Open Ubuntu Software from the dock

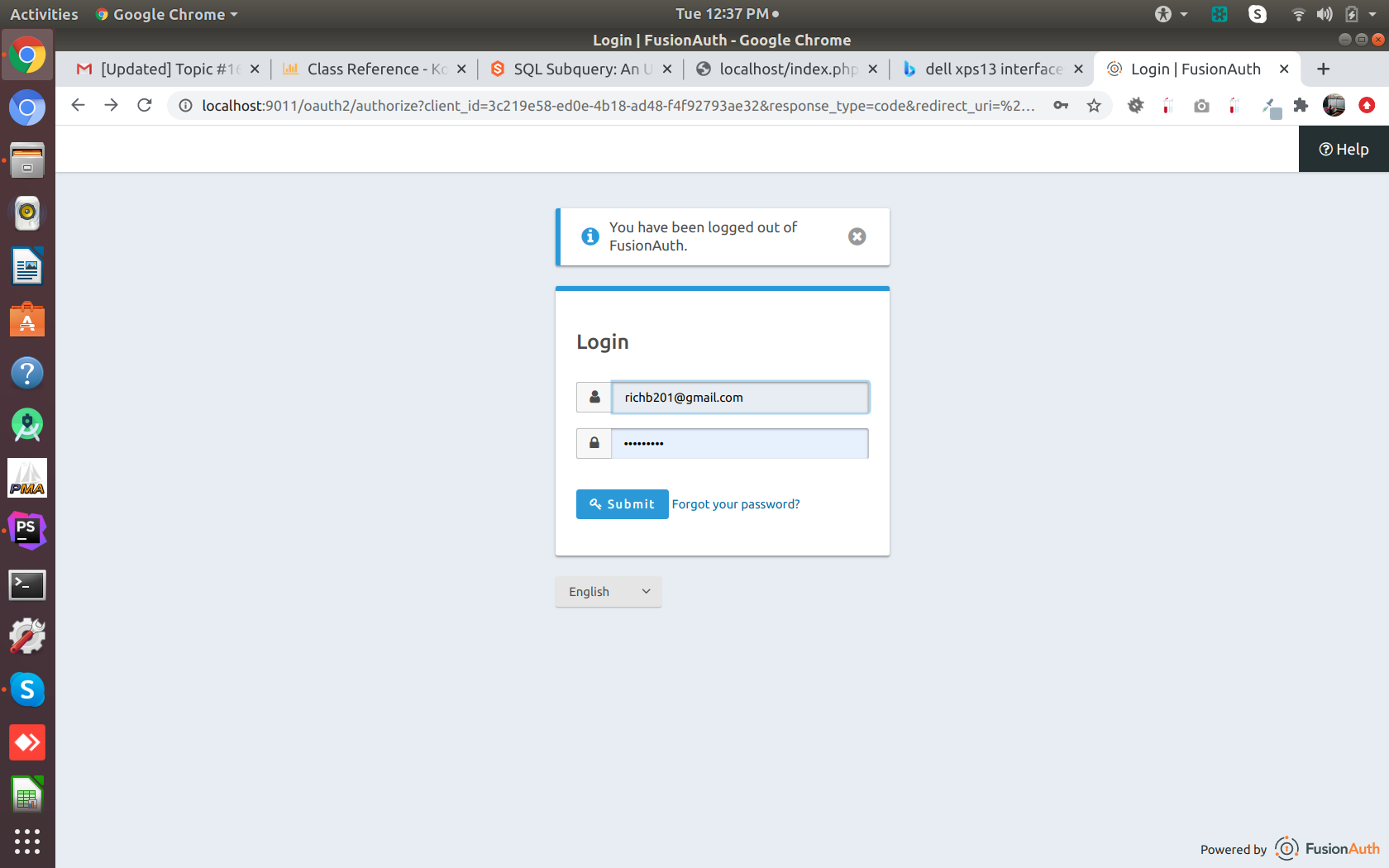[x=27, y=320]
